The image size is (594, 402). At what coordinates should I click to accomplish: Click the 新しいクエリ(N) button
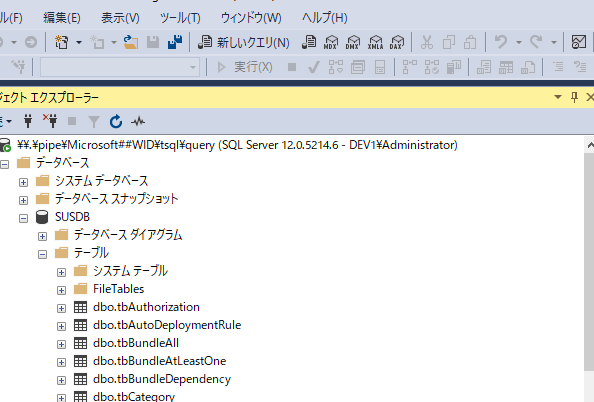point(244,42)
